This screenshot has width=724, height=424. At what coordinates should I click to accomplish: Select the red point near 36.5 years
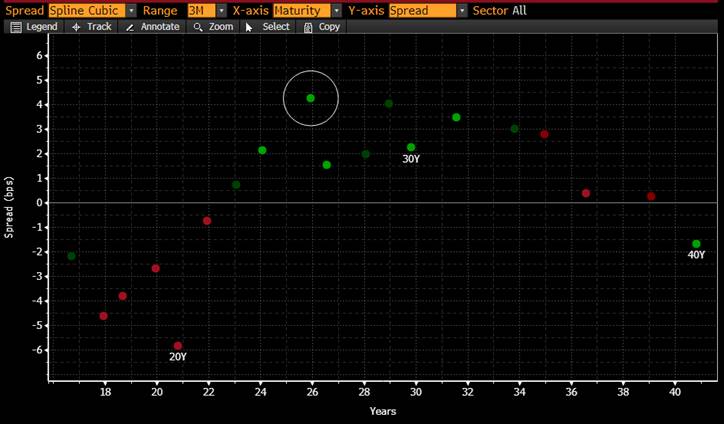click(586, 193)
